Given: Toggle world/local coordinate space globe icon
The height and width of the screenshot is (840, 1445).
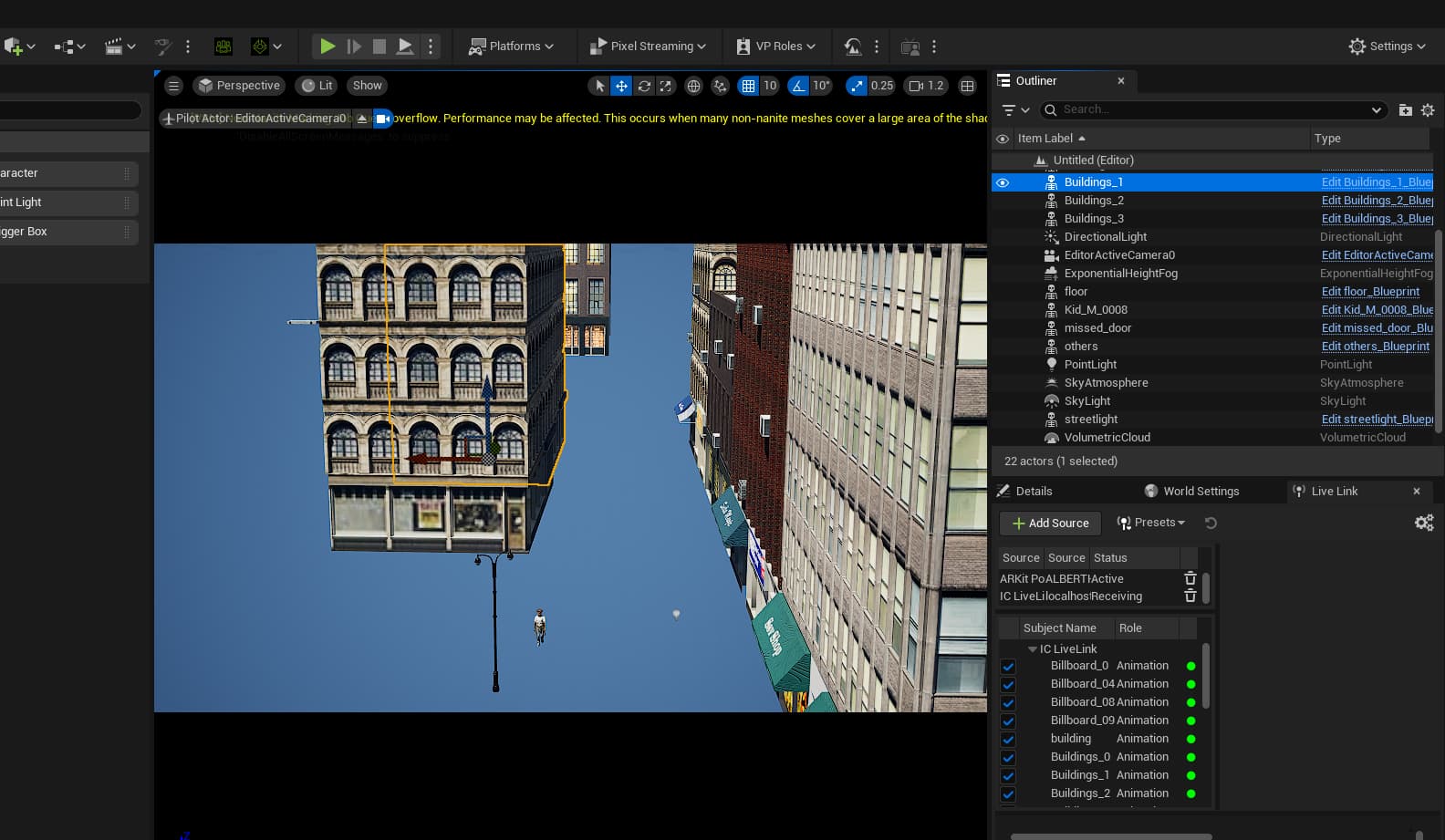Looking at the screenshot, I should tap(693, 86).
